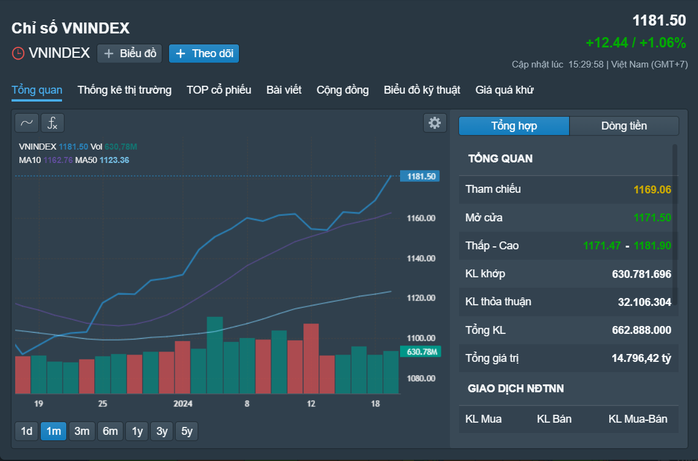Click the Theo dõi follow button
The width and height of the screenshot is (698, 461).
[x=204, y=53]
